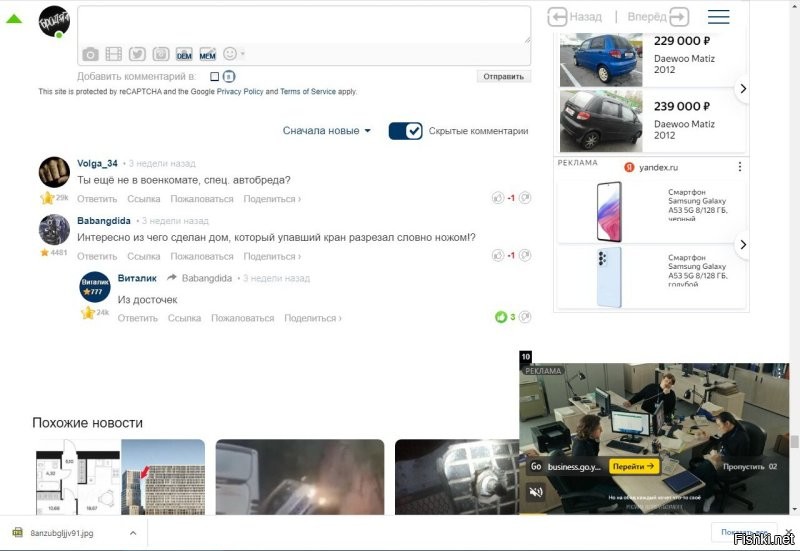Image resolution: width=800 pixels, height=551 pixels.
Task: Expand the chevron next to the downloaded file
Action: [133, 533]
